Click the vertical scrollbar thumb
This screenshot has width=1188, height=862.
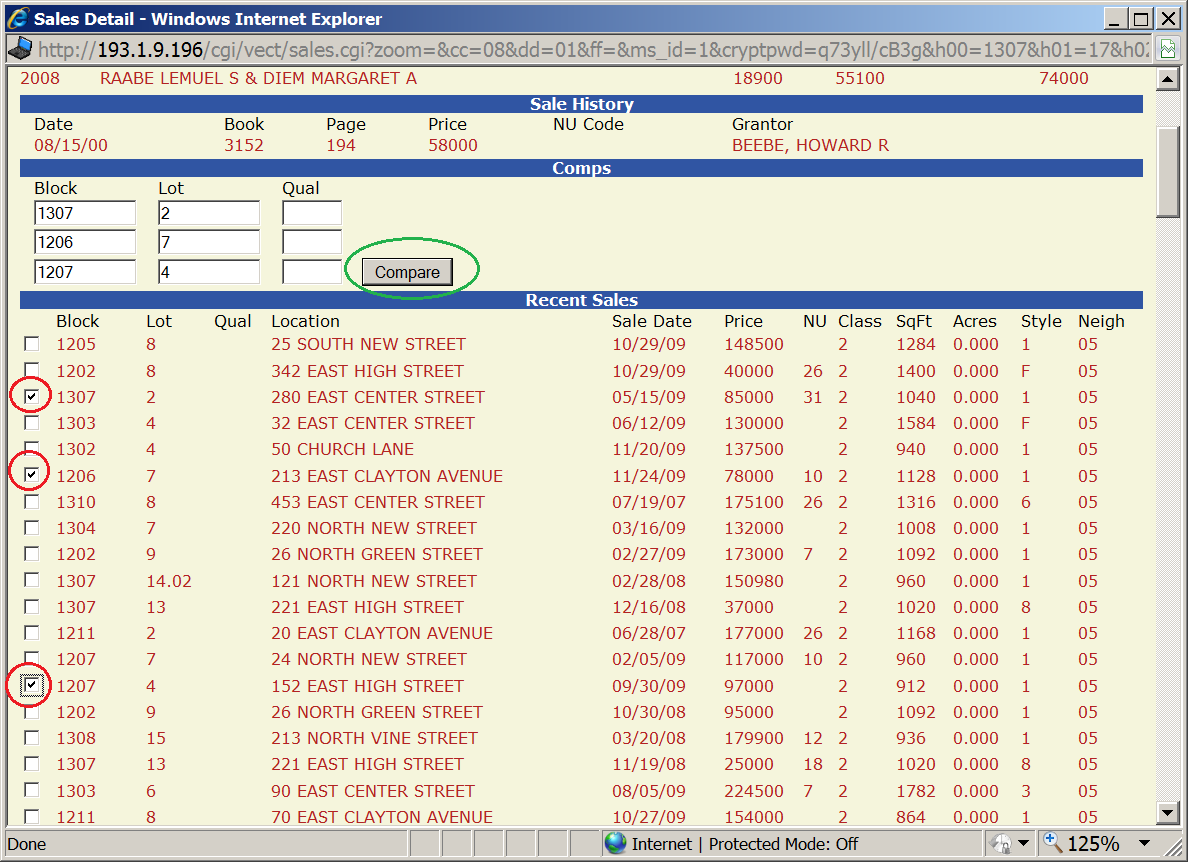click(1168, 171)
